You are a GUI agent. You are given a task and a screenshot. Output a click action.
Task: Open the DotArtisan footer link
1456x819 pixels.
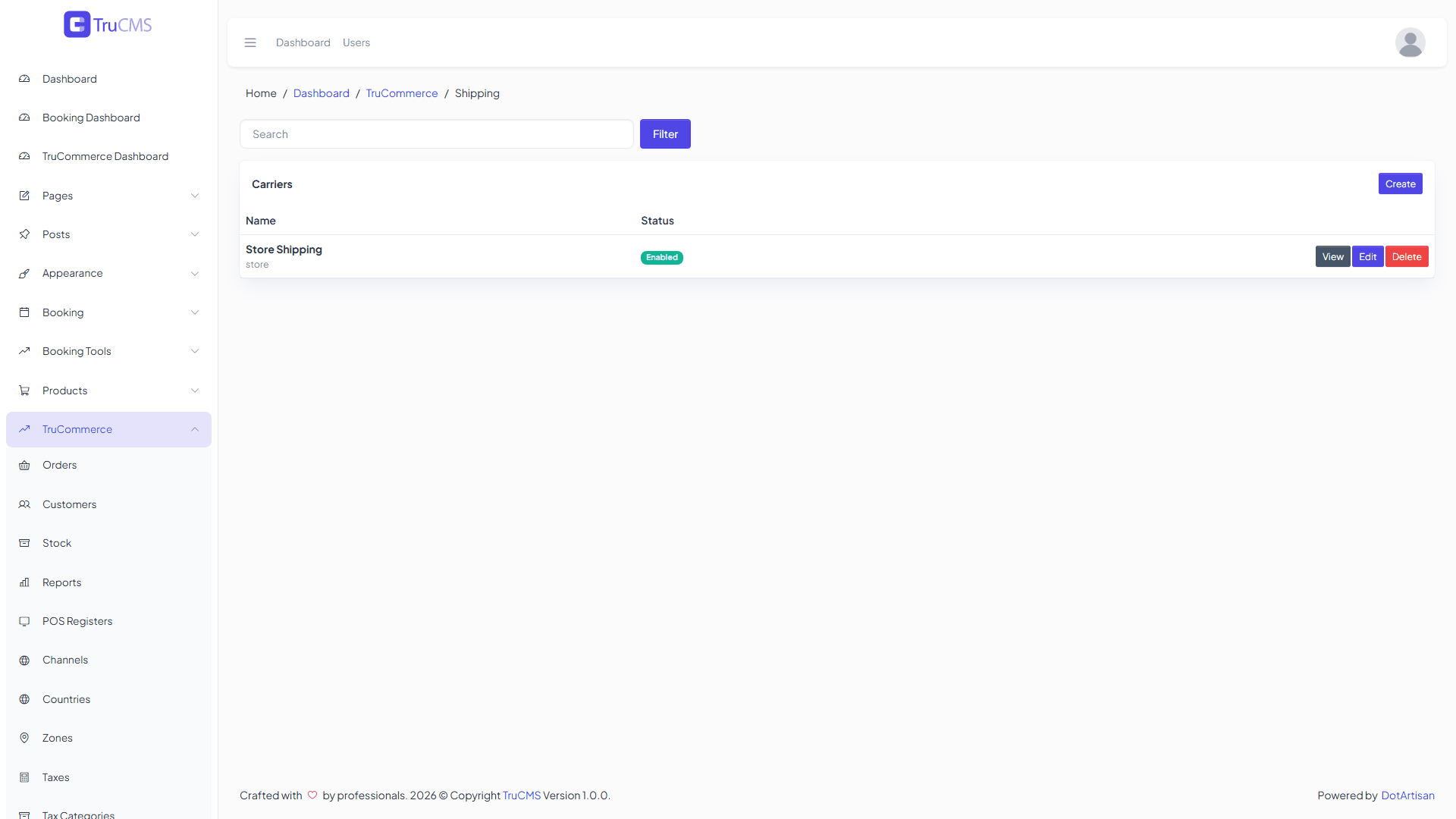pos(1407,795)
